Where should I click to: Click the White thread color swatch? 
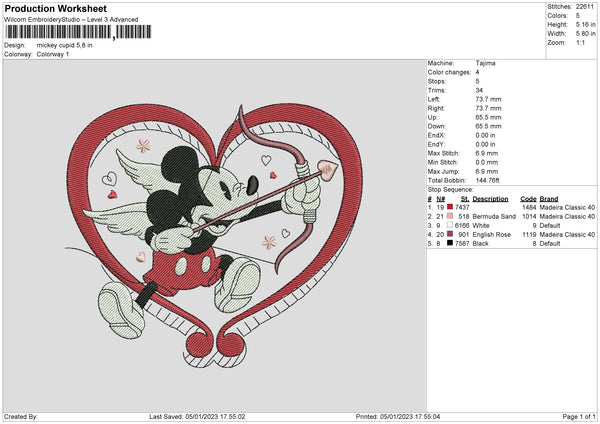pyautogui.click(x=450, y=225)
